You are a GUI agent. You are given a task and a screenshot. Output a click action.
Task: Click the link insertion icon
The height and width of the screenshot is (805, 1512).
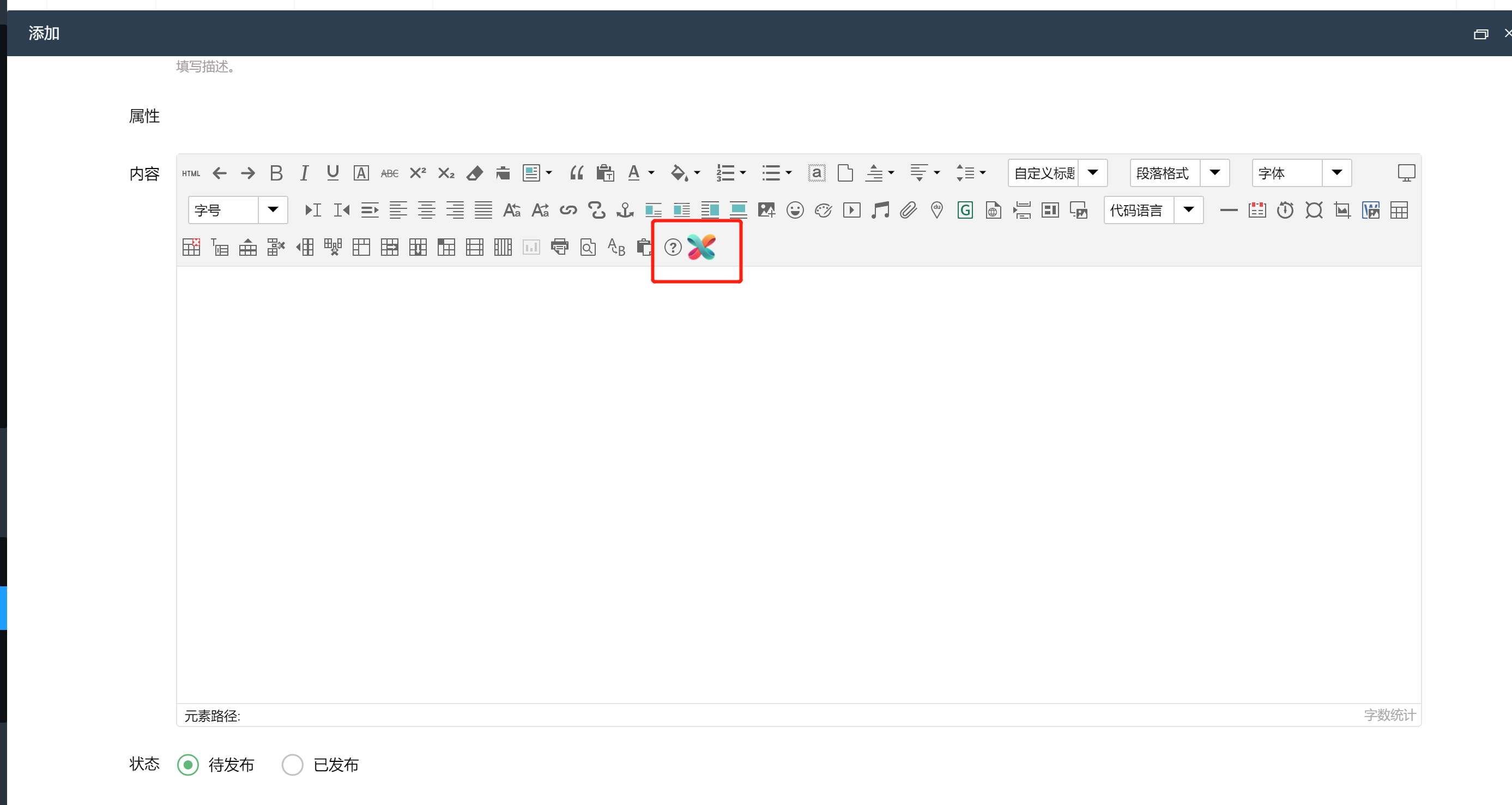(569, 210)
